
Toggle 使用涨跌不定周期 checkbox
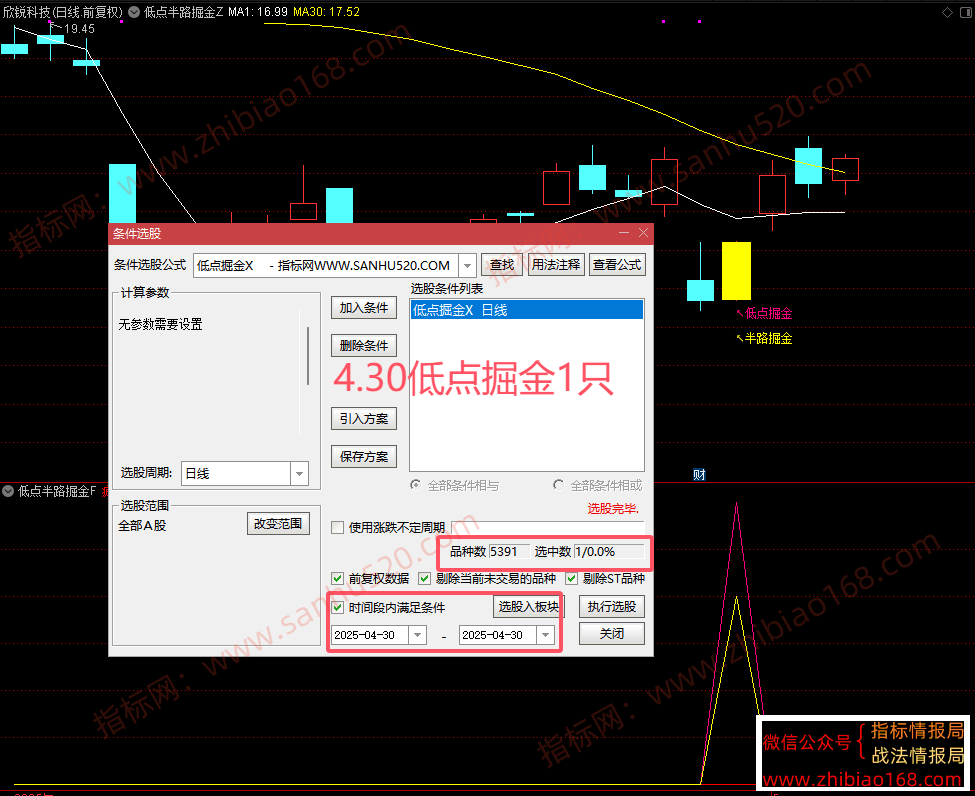(x=338, y=527)
